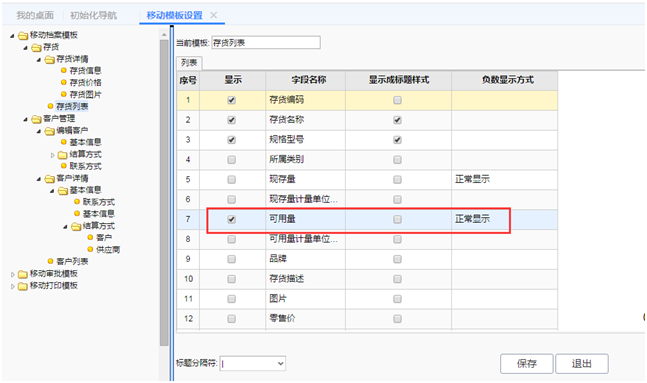Click the bullet icon beside 供应商

click(90, 249)
